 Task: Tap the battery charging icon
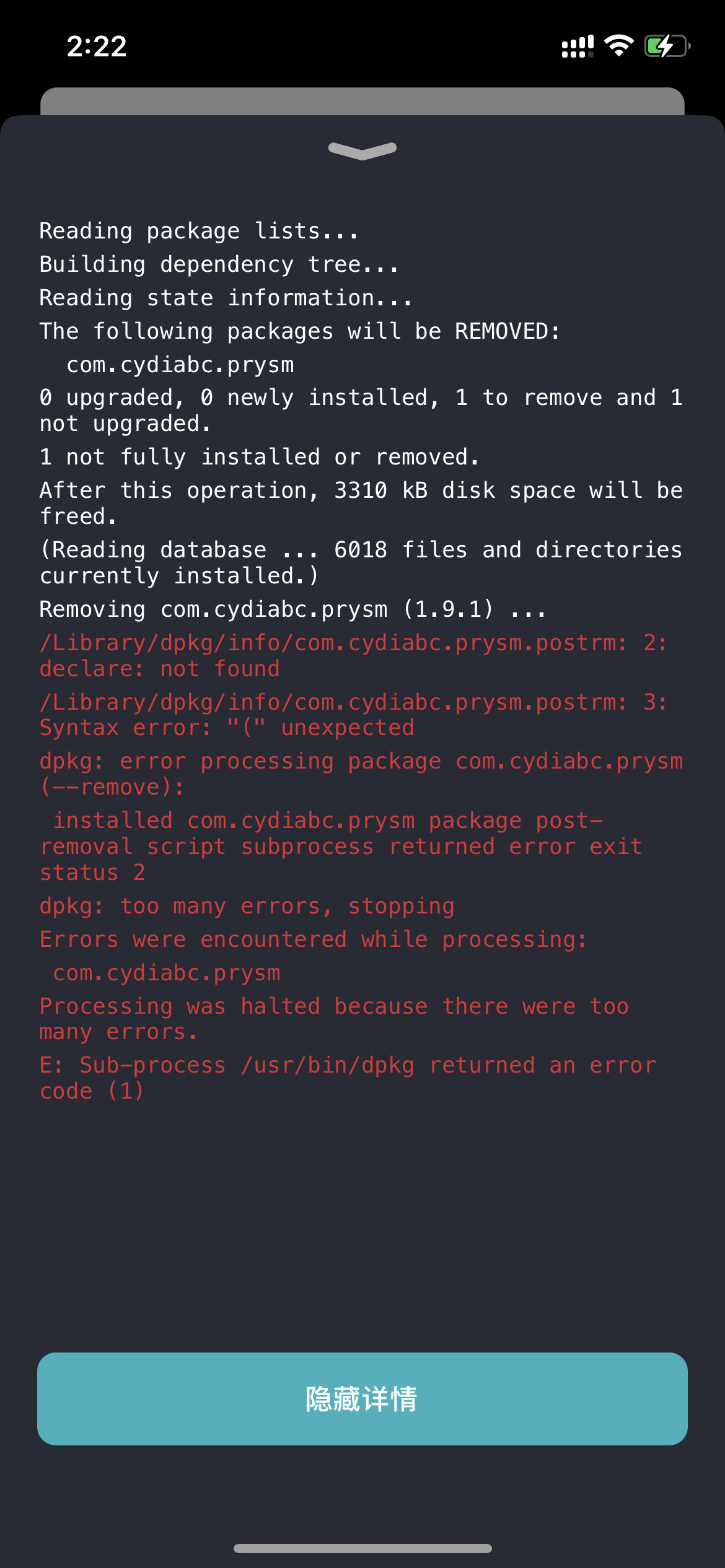pyautogui.click(x=667, y=46)
